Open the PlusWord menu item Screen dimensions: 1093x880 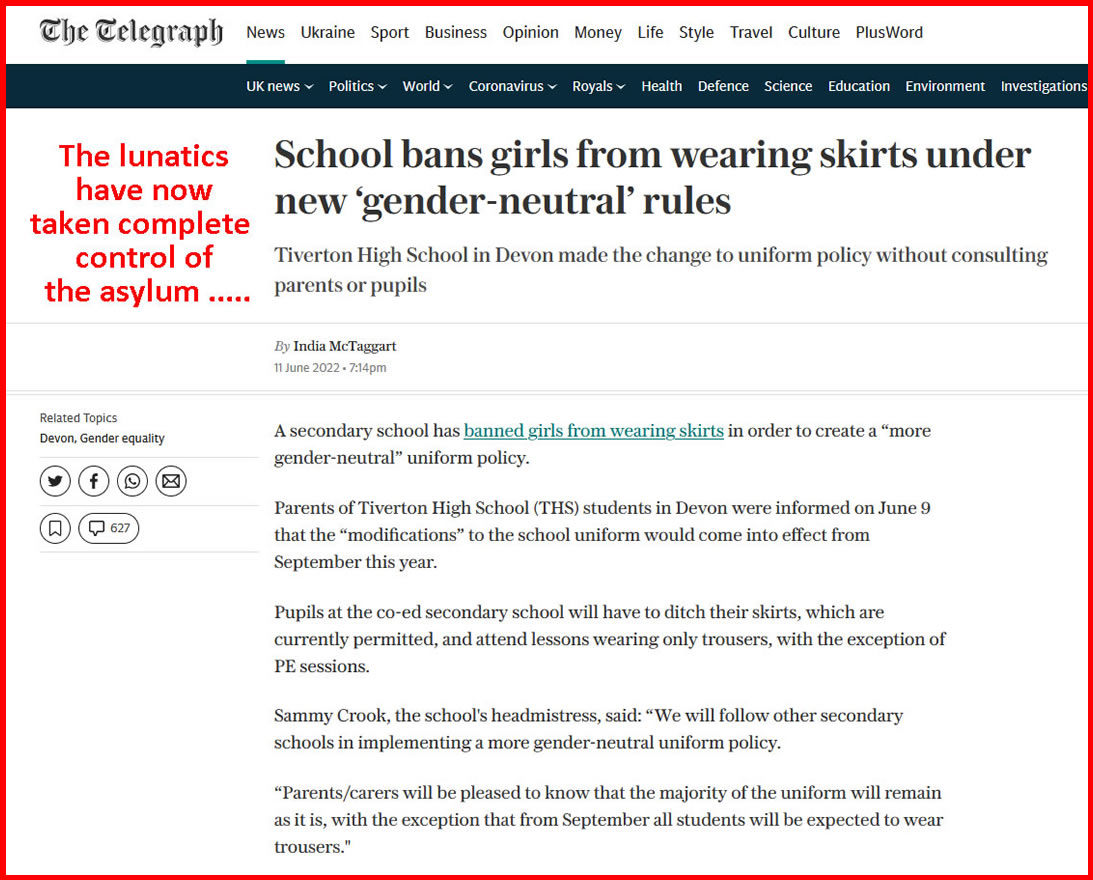pyautogui.click(x=889, y=33)
